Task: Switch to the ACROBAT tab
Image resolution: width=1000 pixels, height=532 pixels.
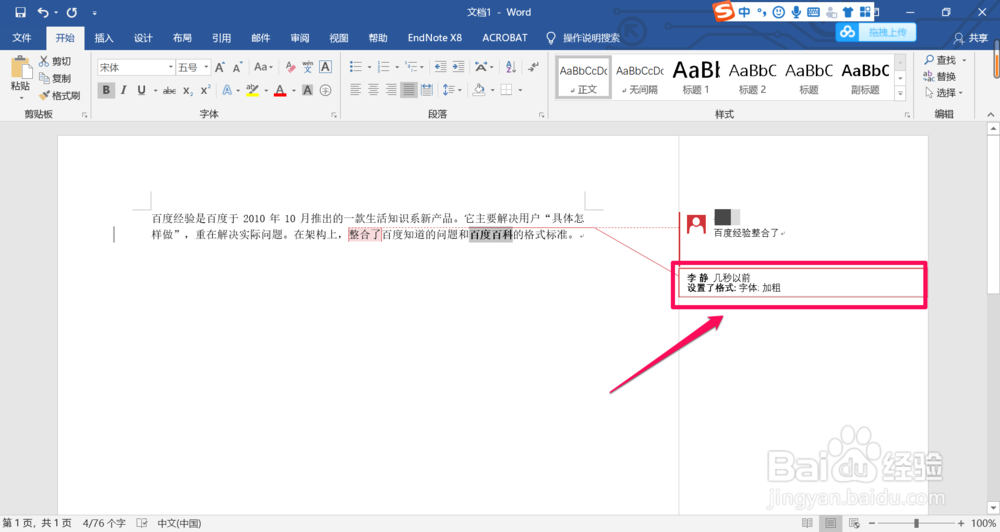Action: point(504,38)
